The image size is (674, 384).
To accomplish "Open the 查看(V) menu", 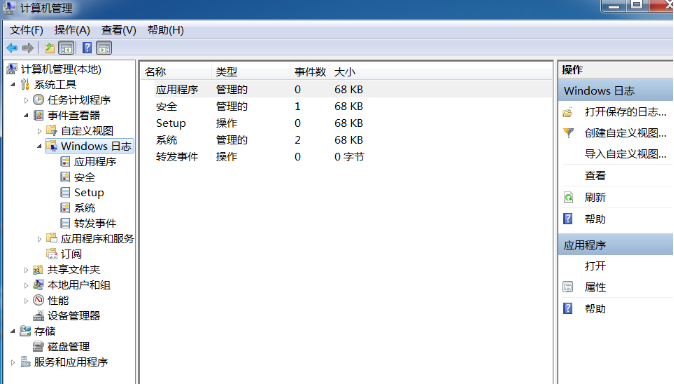I will [x=119, y=30].
